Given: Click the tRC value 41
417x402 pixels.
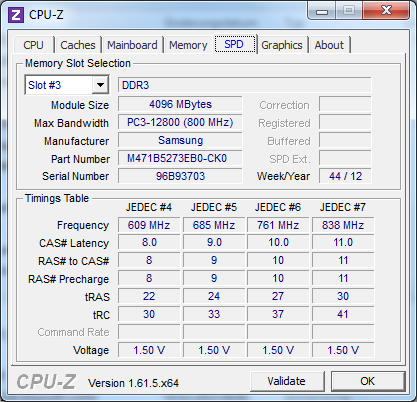Looking at the screenshot, I should 343,314.
